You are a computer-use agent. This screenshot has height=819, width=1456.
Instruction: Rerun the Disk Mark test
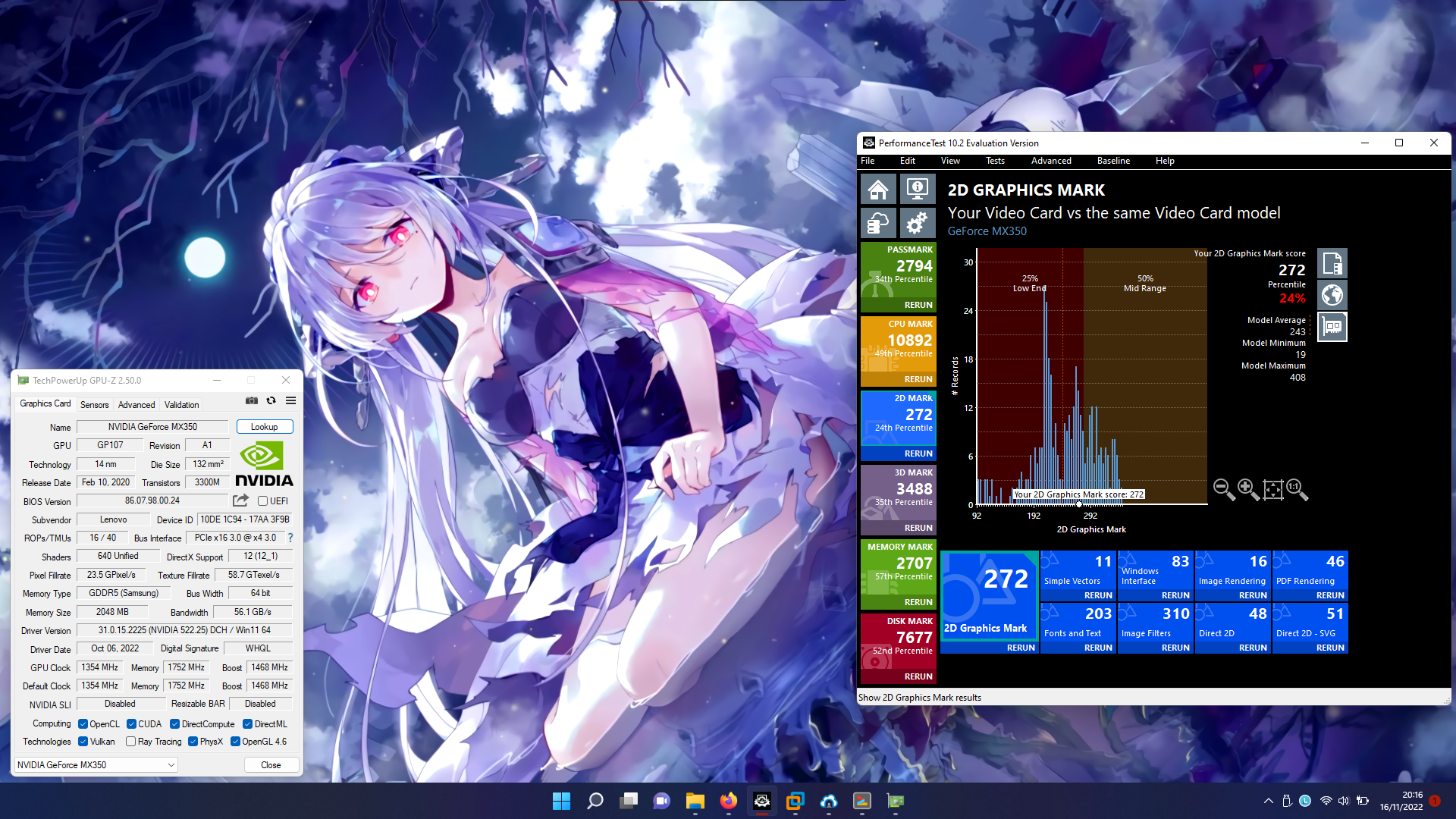coord(918,676)
